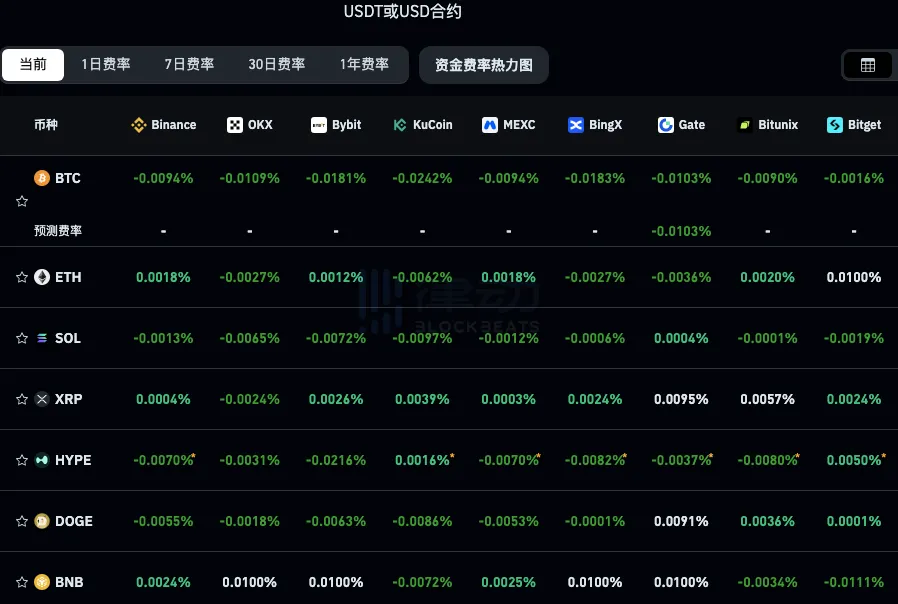898x604 pixels.
Task: Click the OKX exchange logo icon
Action: [235, 125]
